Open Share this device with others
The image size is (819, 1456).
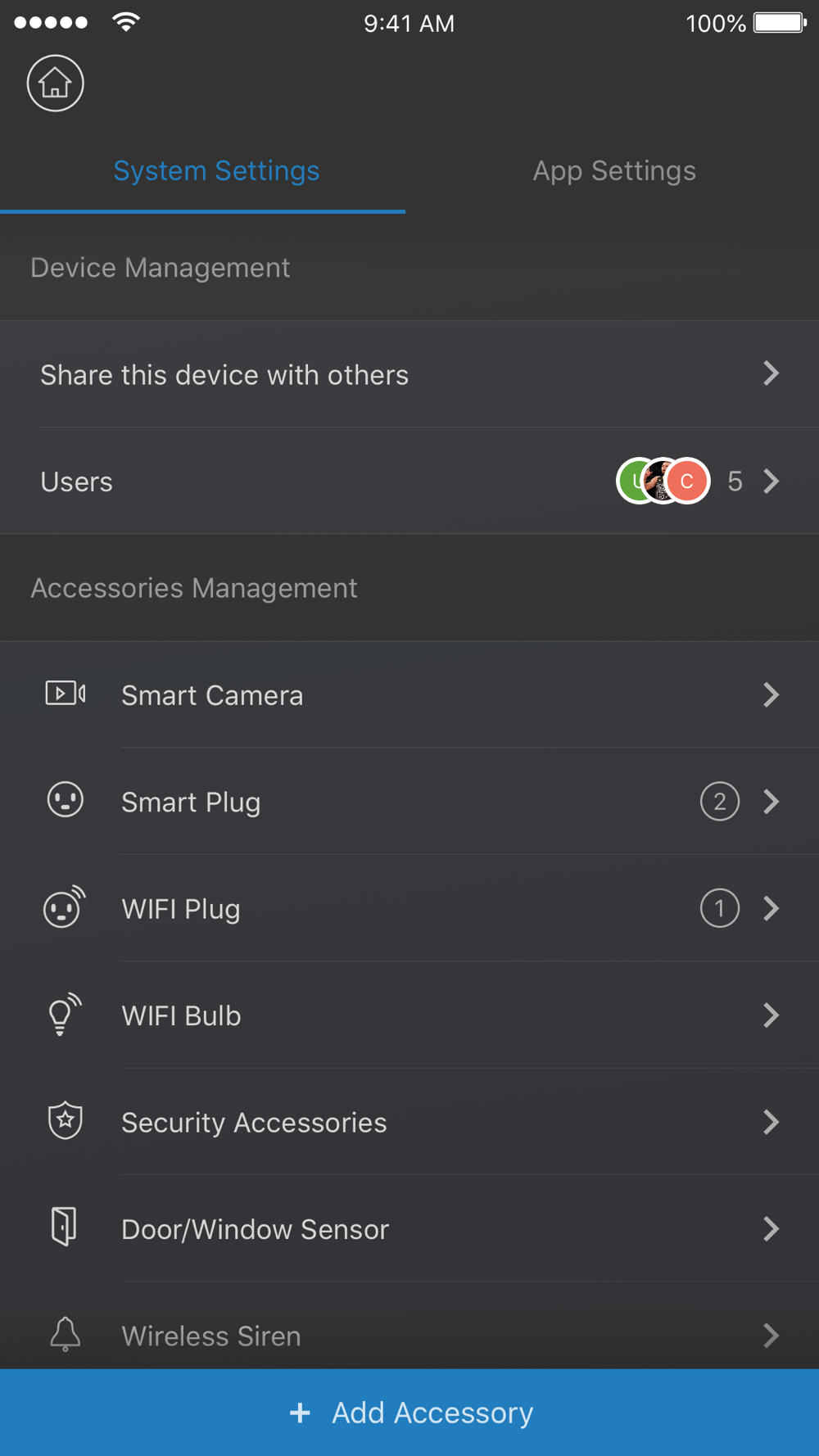coord(409,374)
